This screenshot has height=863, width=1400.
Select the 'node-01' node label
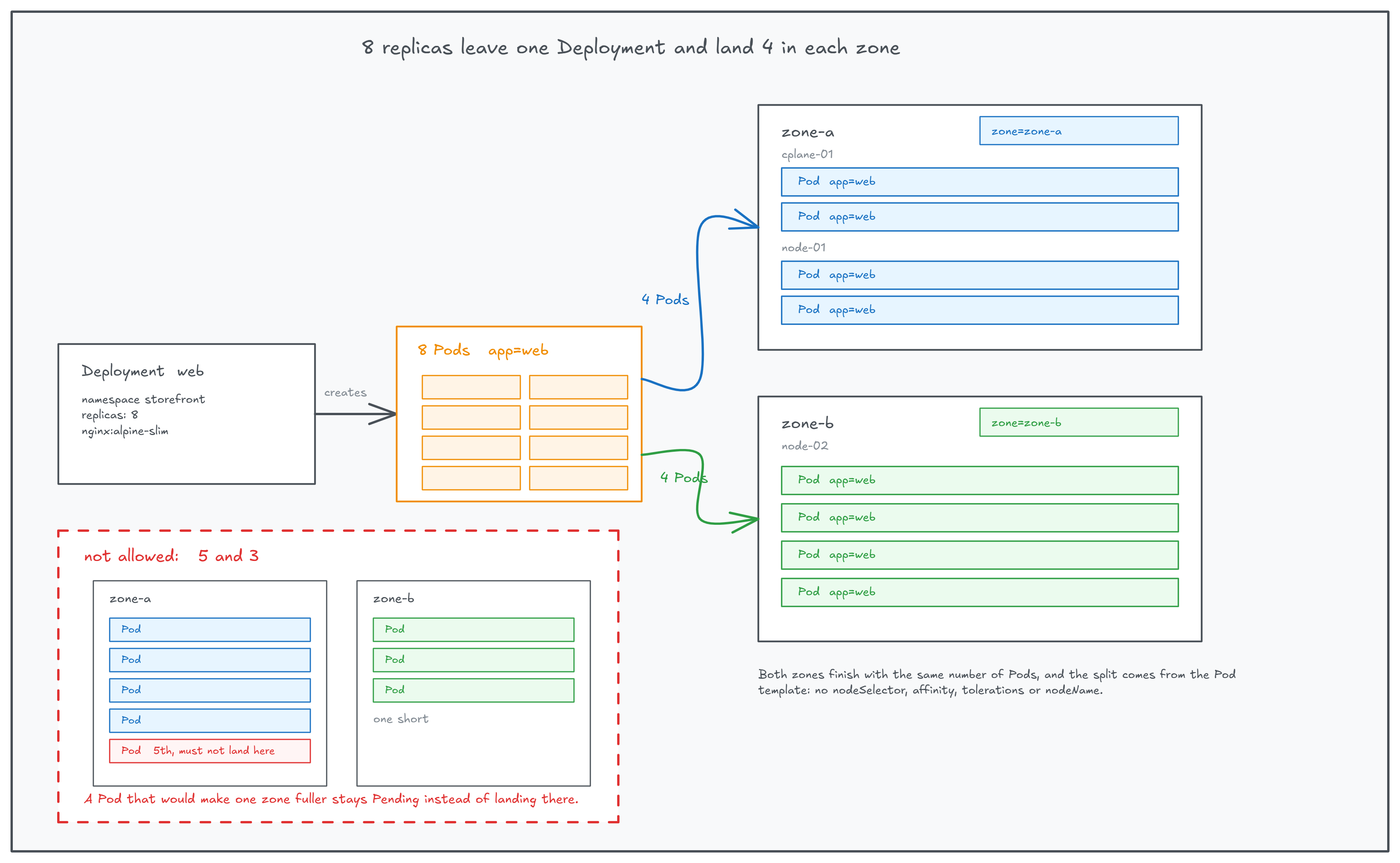[803, 248]
